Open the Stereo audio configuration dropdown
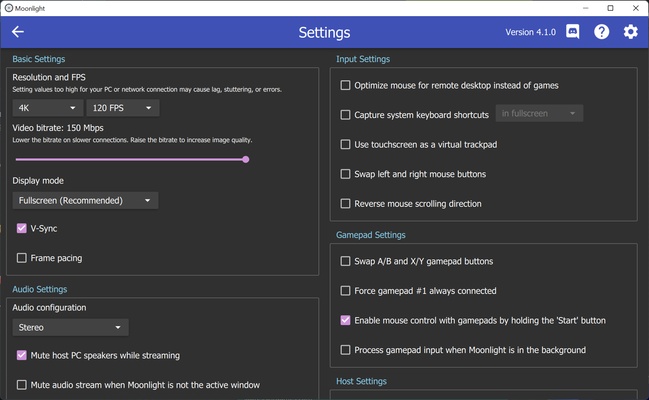 (x=70, y=328)
